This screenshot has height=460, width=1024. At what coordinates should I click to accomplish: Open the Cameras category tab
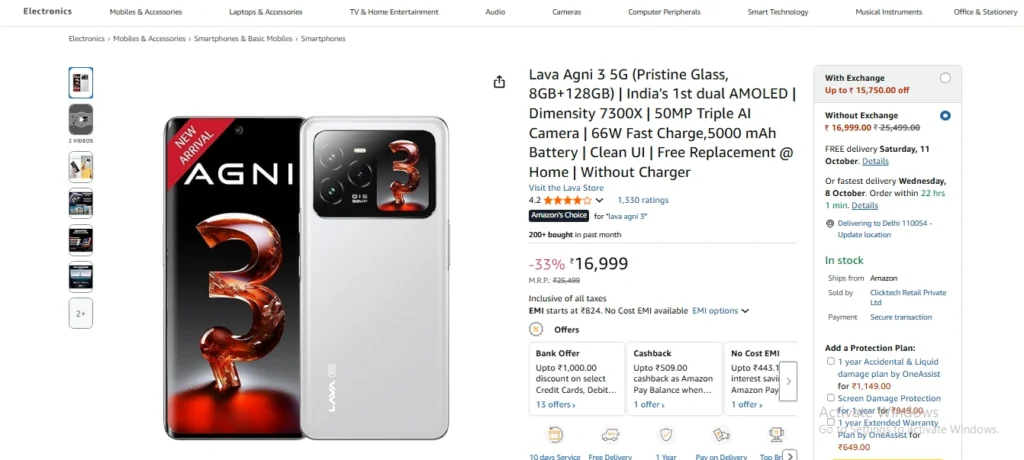[x=566, y=12]
